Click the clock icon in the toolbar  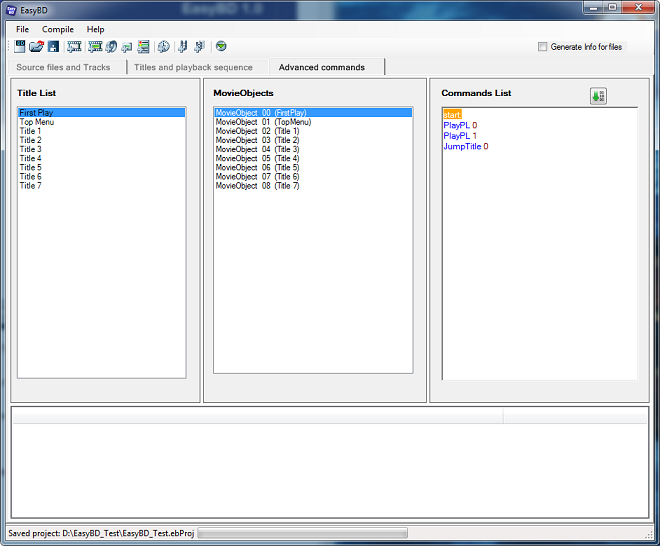163,47
